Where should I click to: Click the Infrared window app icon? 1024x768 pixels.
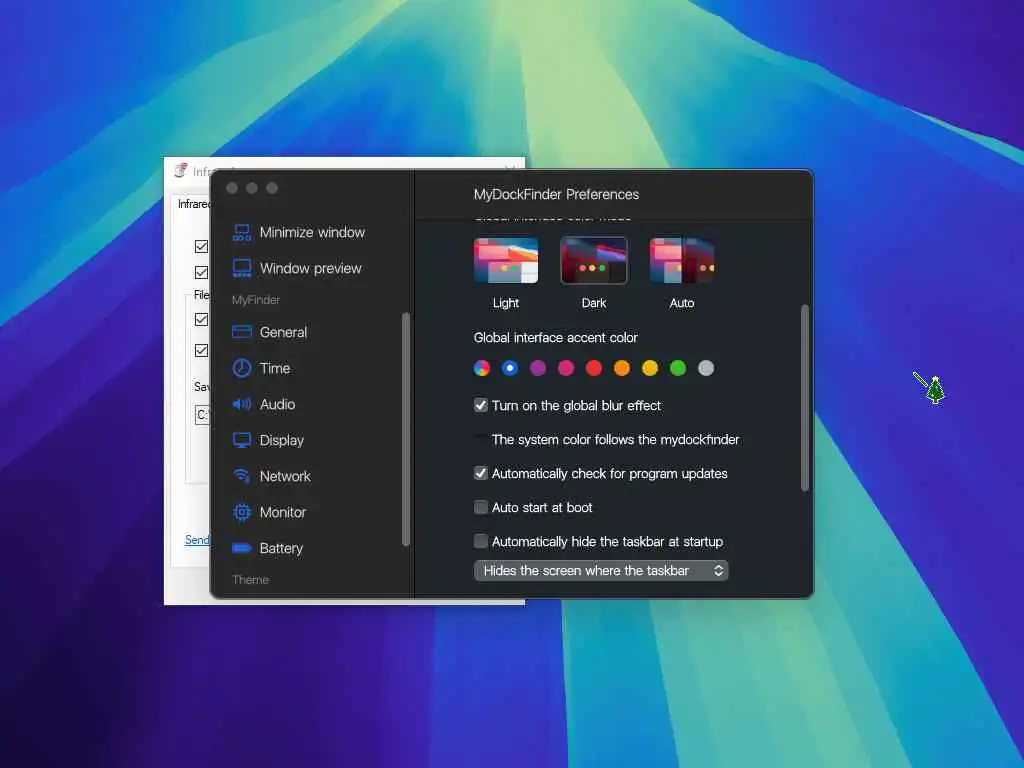coord(181,170)
